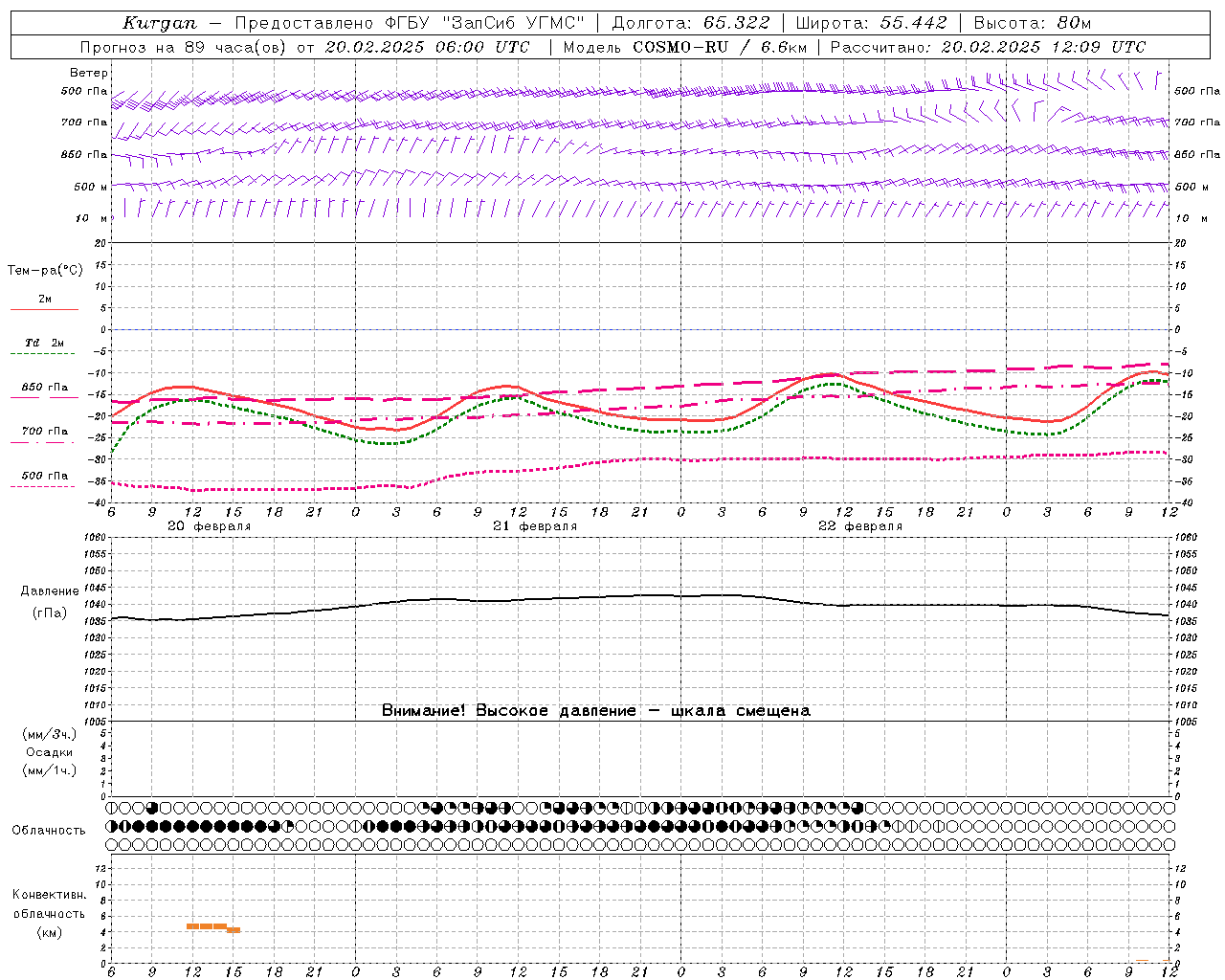Click the "Осадки" precipitation label
1225x980 pixels.
pyautogui.click(x=50, y=752)
